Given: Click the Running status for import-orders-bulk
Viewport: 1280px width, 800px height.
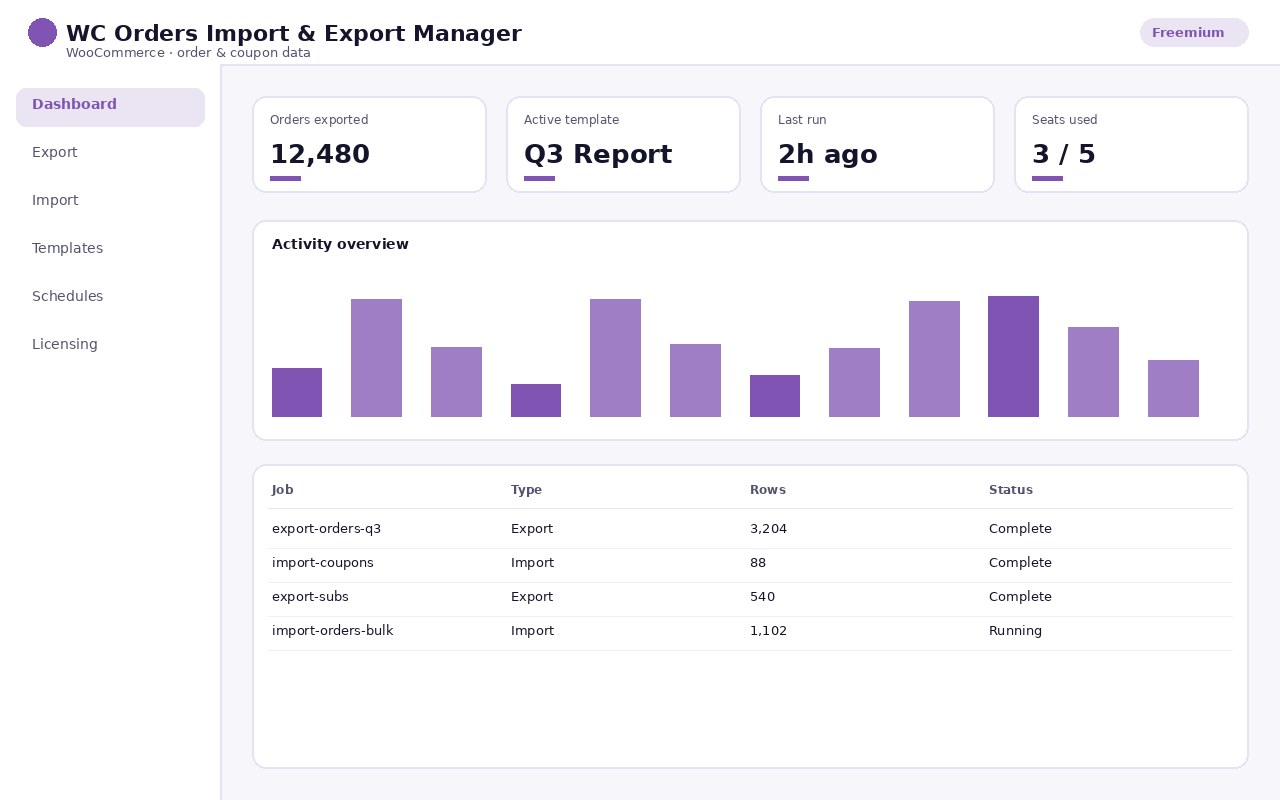Looking at the screenshot, I should click(1015, 631).
